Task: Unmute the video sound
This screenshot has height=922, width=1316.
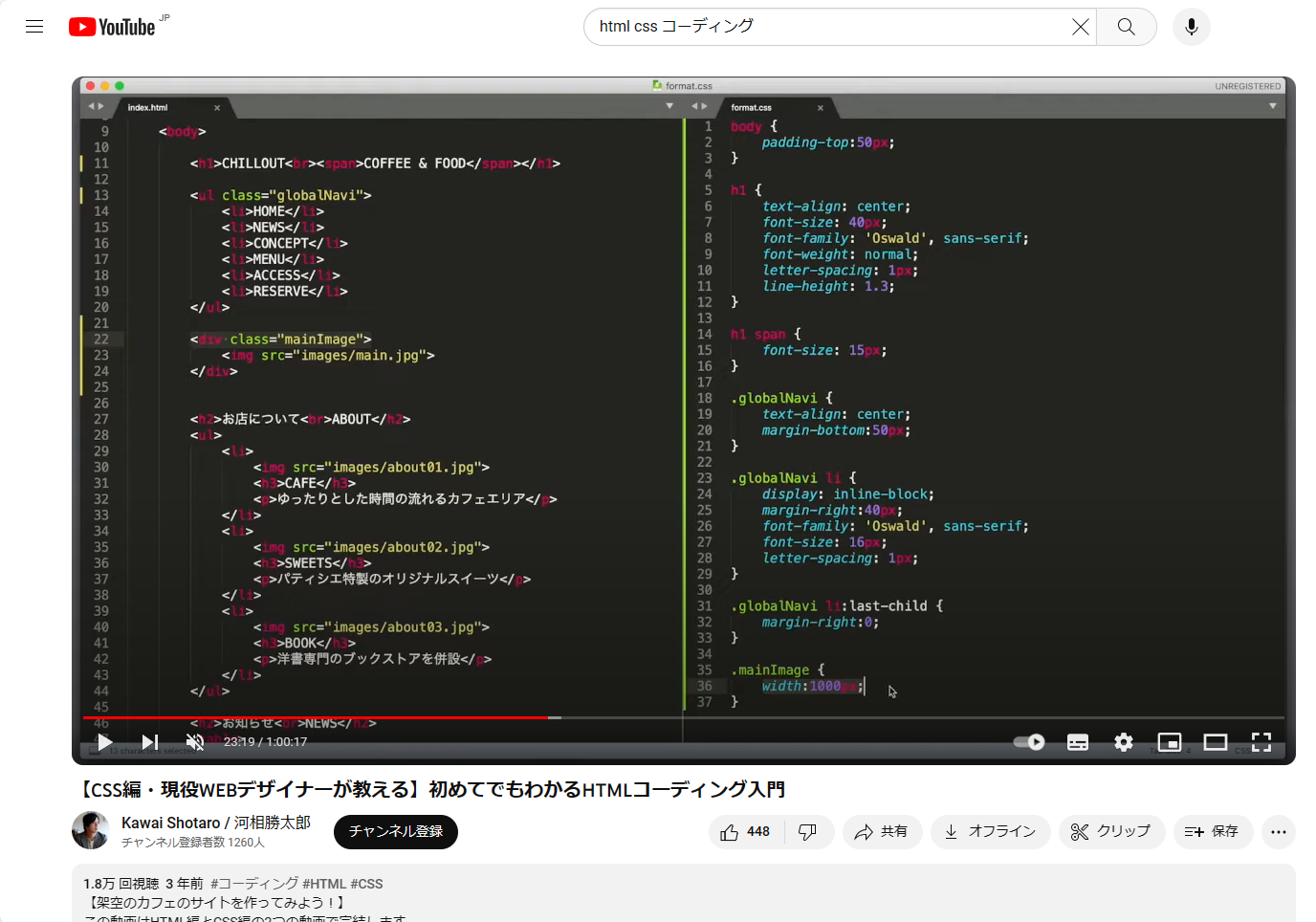Action: point(195,741)
